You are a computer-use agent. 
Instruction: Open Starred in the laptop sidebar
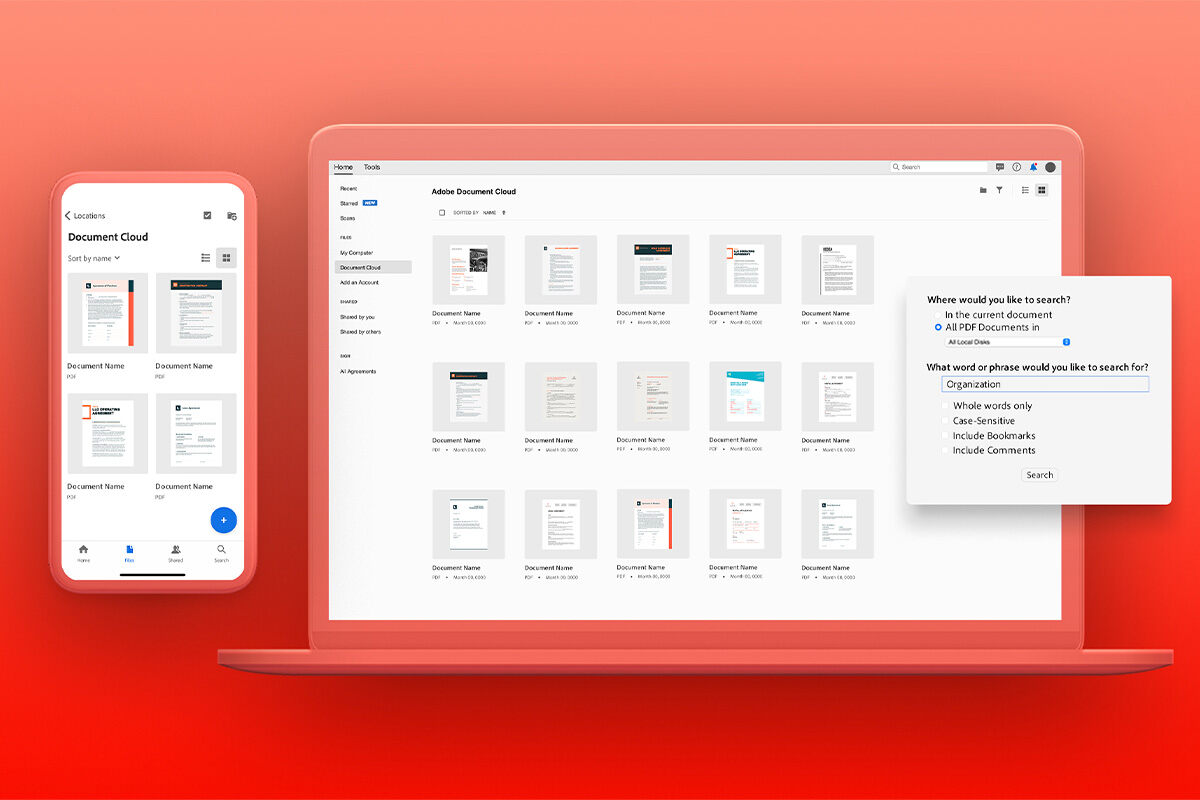click(x=349, y=203)
